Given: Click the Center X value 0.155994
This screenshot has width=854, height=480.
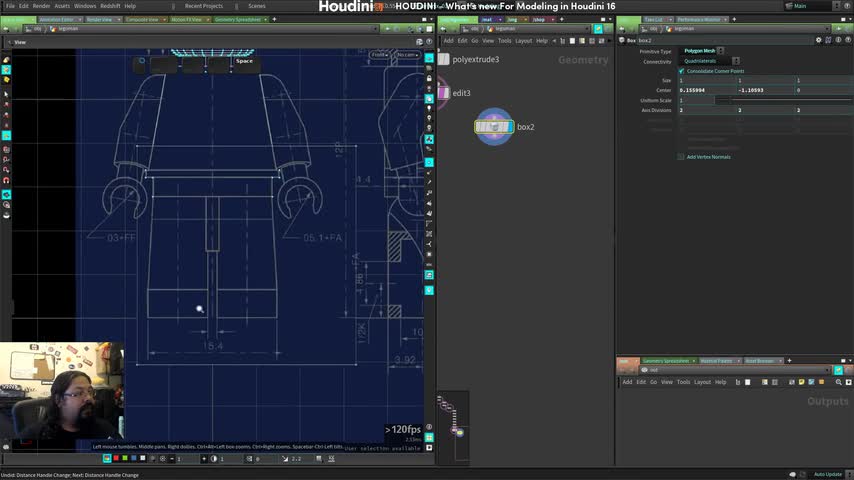Looking at the screenshot, I should (x=707, y=90).
